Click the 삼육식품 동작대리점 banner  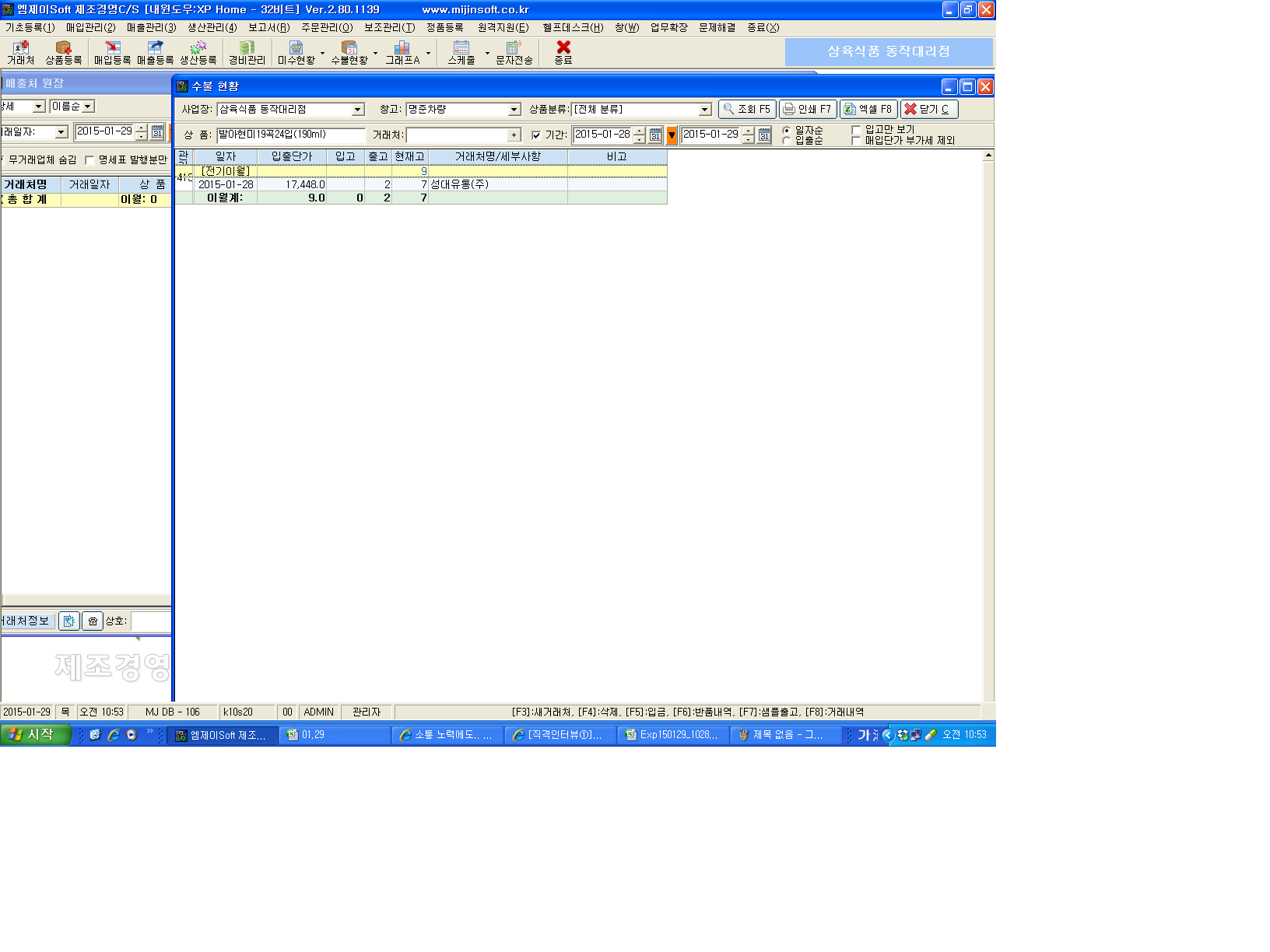click(x=889, y=52)
